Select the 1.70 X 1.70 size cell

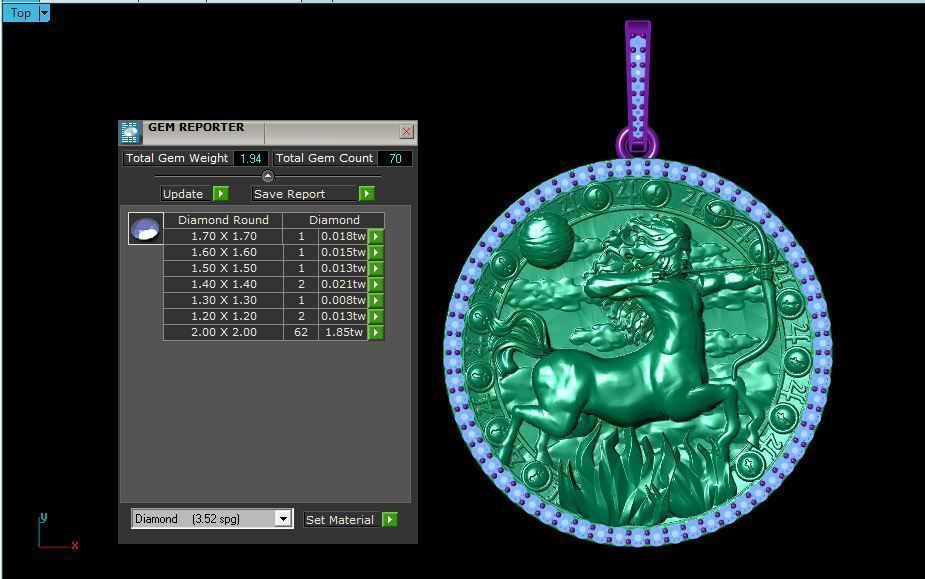tap(224, 236)
